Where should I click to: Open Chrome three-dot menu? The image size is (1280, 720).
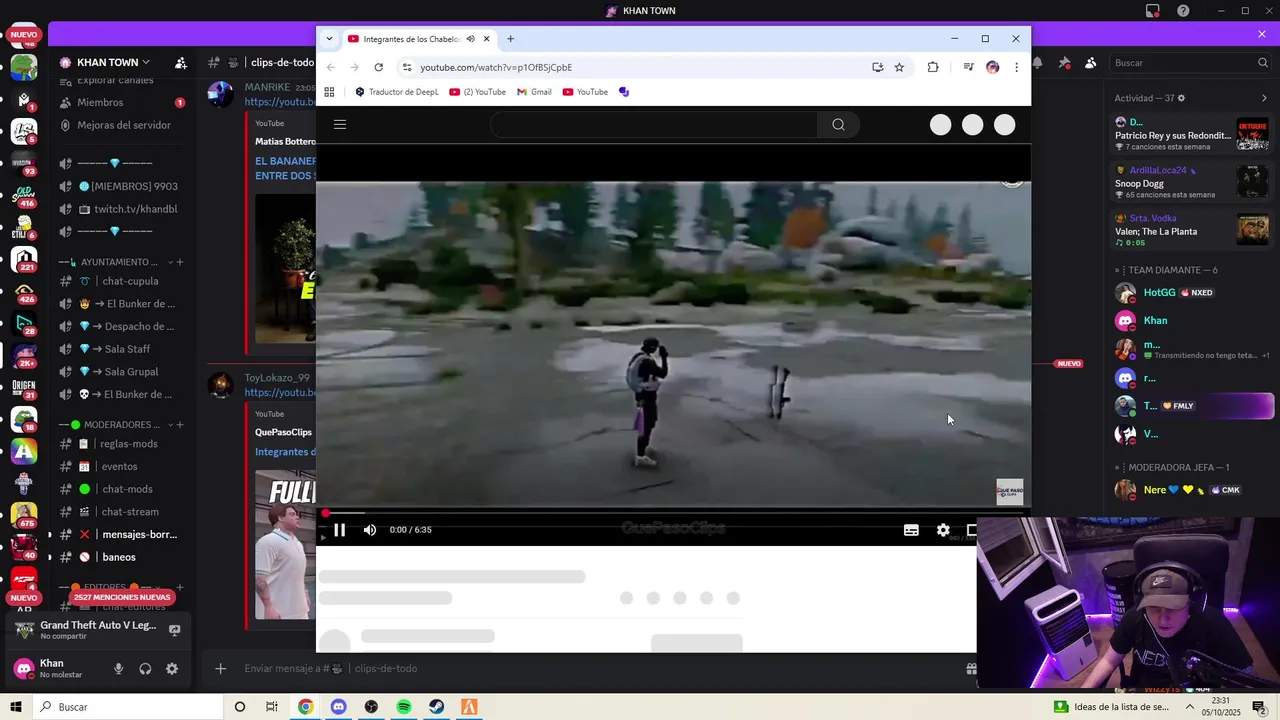[x=1016, y=67]
